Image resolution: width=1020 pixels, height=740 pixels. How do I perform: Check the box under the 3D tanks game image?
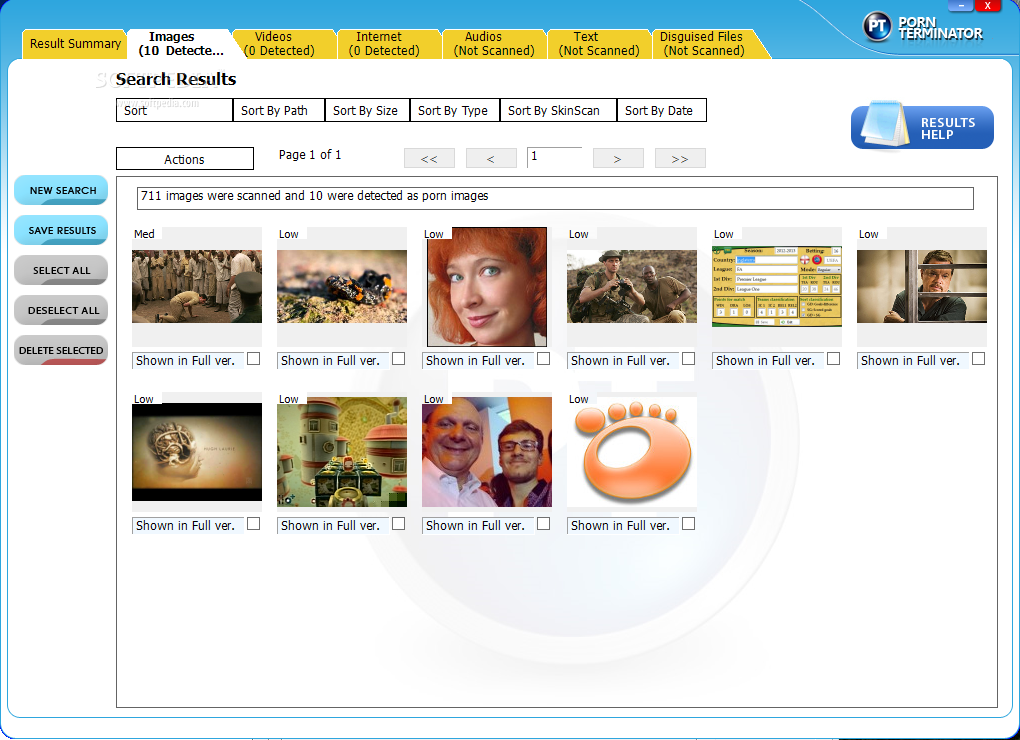click(399, 523)
